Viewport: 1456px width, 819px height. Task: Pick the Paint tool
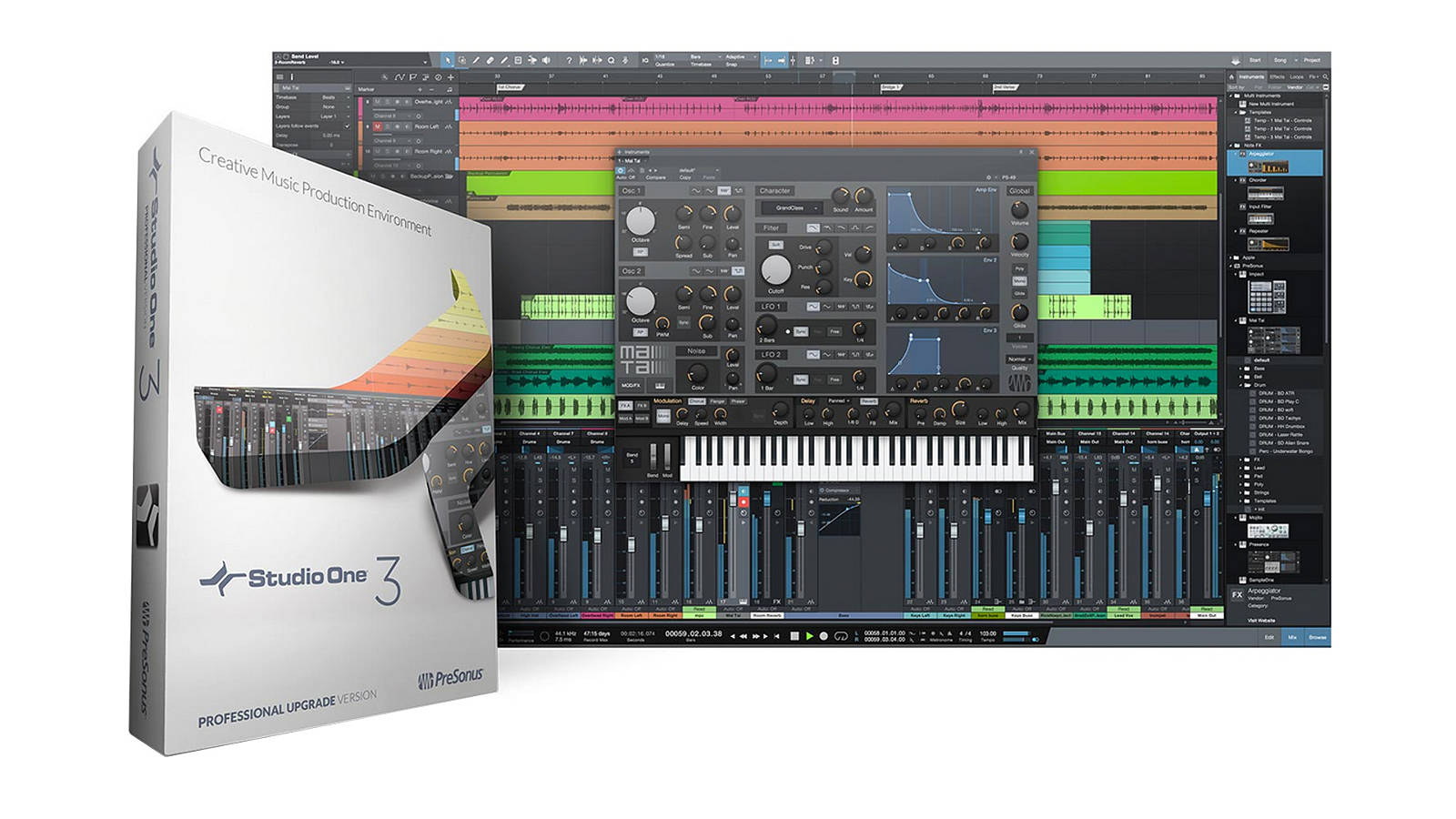(504, 60)
